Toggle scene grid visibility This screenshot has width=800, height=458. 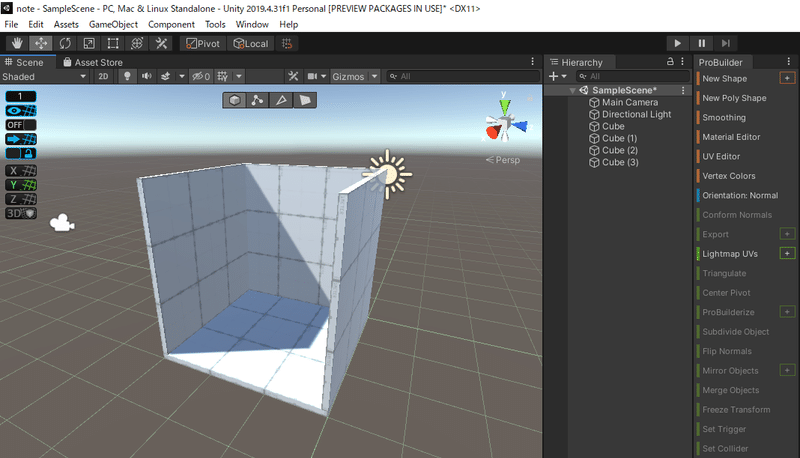(x=222, y=76)
